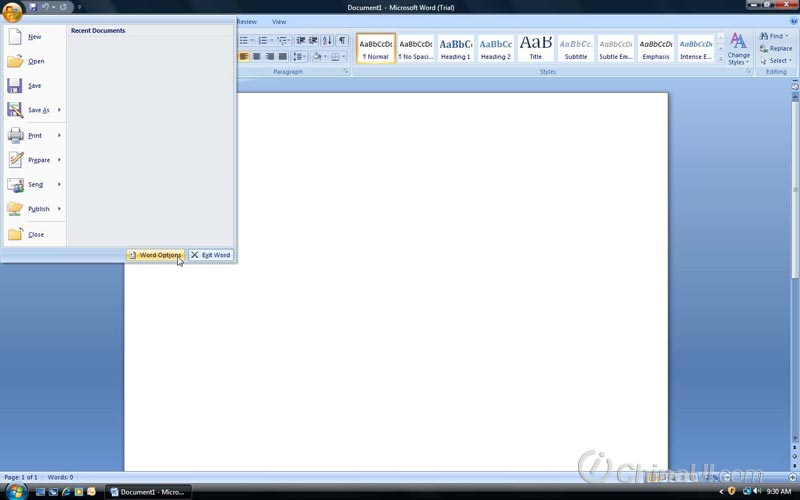Click the Numbering list icon

[265, 40]
